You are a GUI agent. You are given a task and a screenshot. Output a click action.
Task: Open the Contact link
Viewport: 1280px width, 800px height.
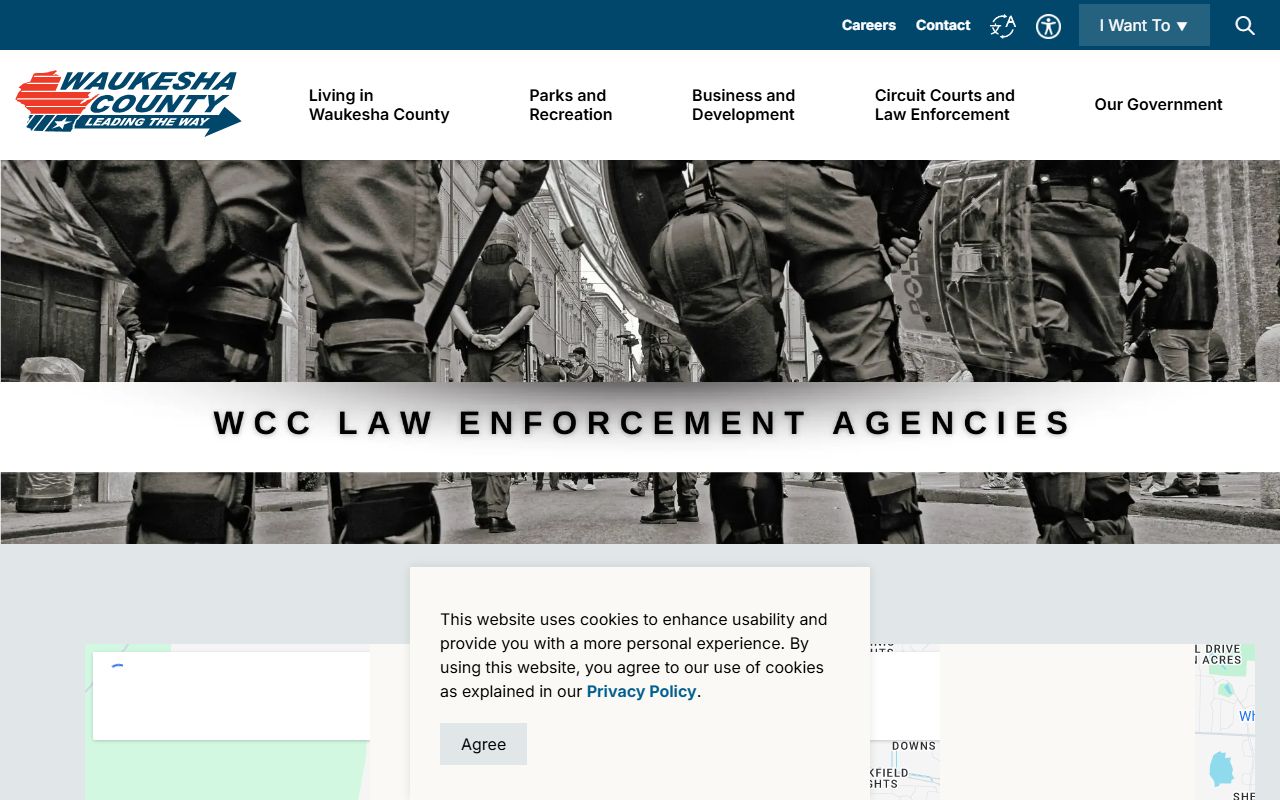click(x=943, y=25)
